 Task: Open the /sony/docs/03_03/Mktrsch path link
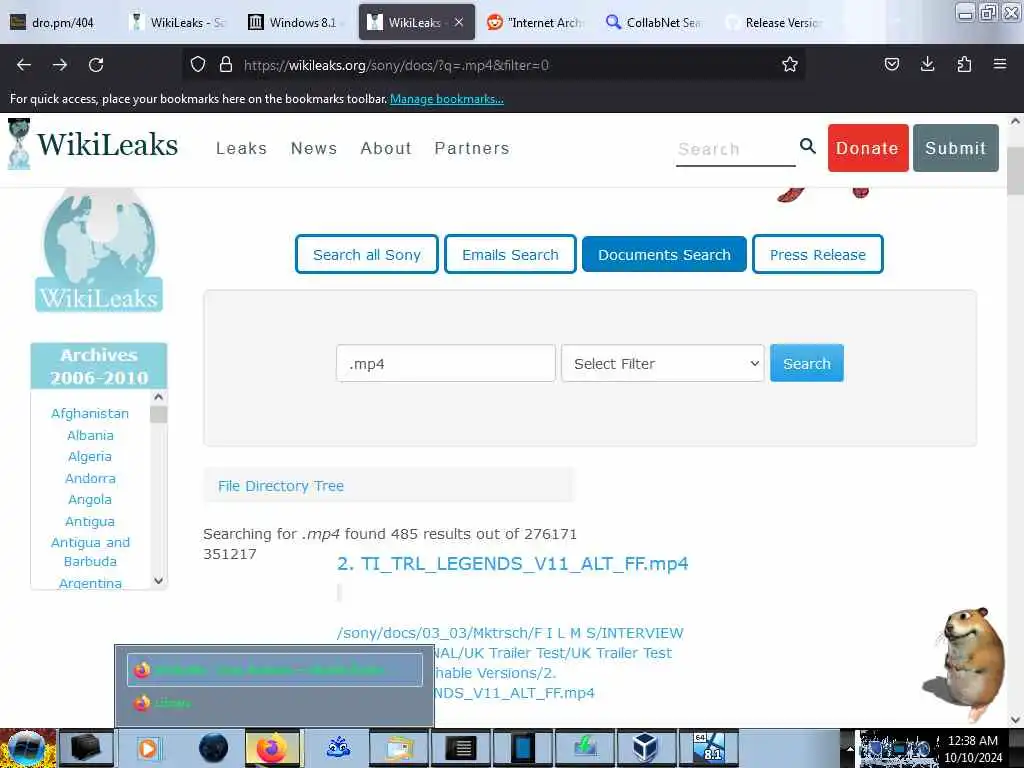[x=510, y=663]
